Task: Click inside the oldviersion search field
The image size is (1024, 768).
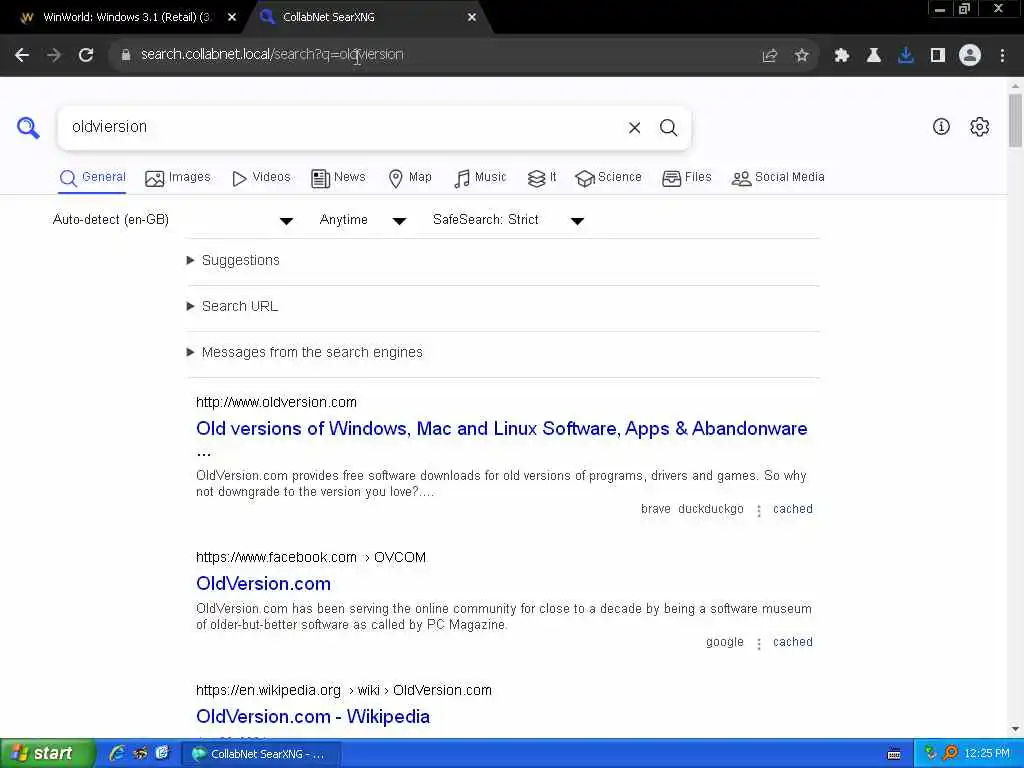Action: [x=340, y=127]
